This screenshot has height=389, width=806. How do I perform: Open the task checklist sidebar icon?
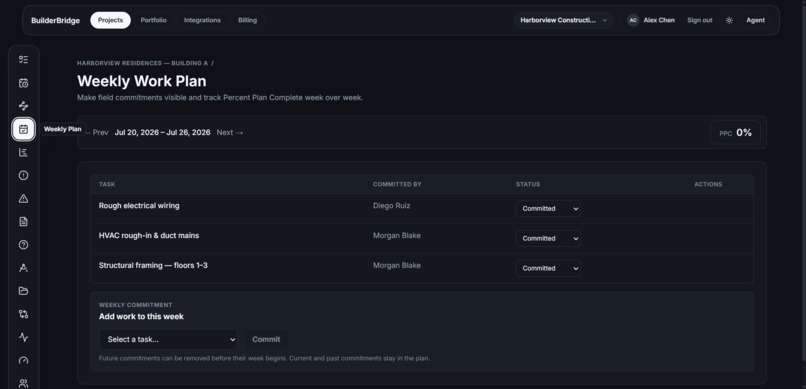tap(23, 60)
